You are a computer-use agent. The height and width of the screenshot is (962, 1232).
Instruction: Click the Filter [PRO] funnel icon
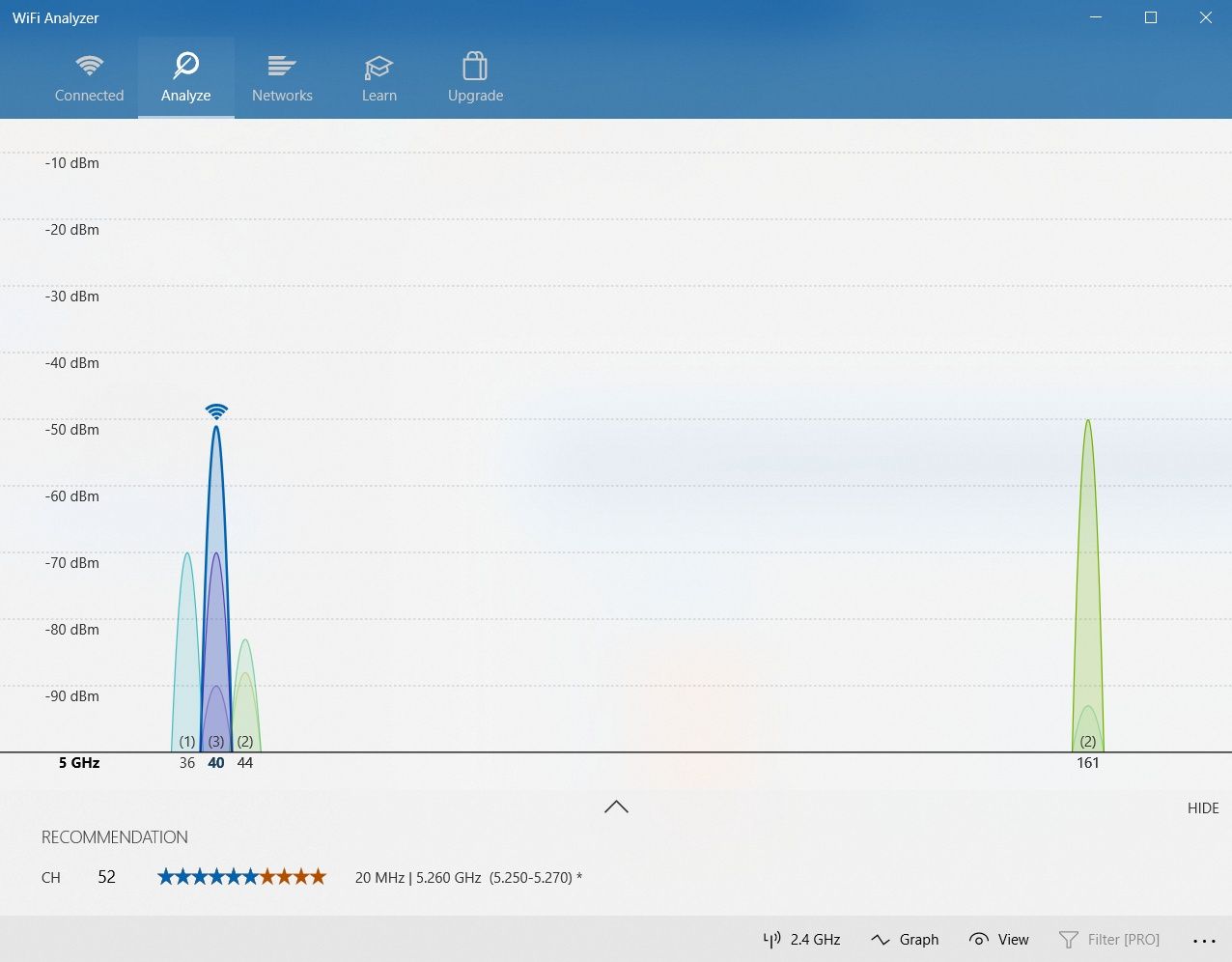[1070, 939]
